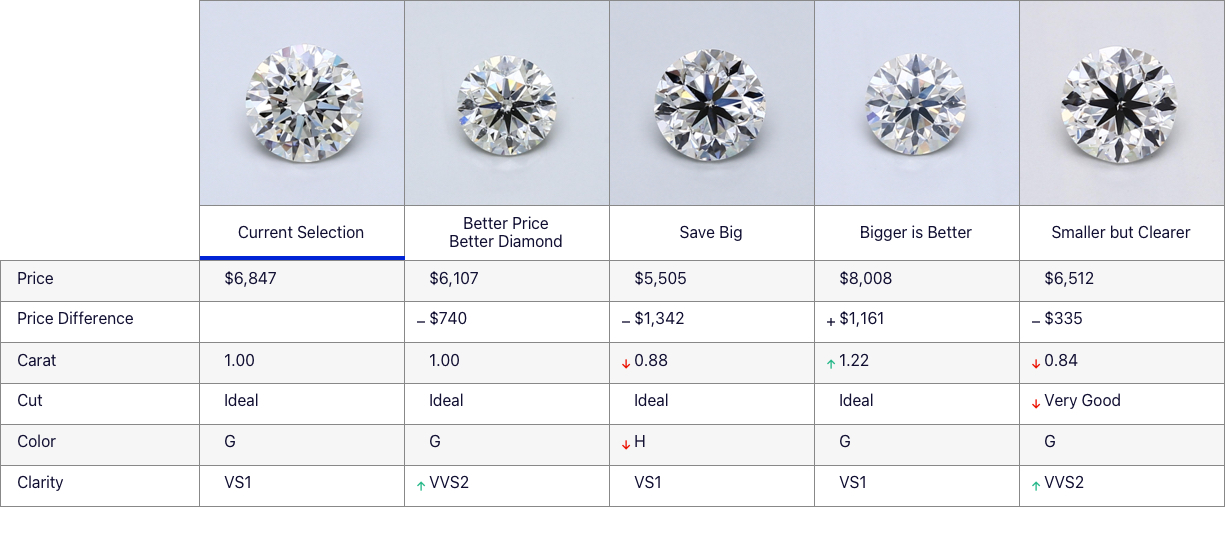Select the Better Price Better Diamond column
Image resolution: width=1225 pixels, height=540 pixels.
[x=506, y=232]
